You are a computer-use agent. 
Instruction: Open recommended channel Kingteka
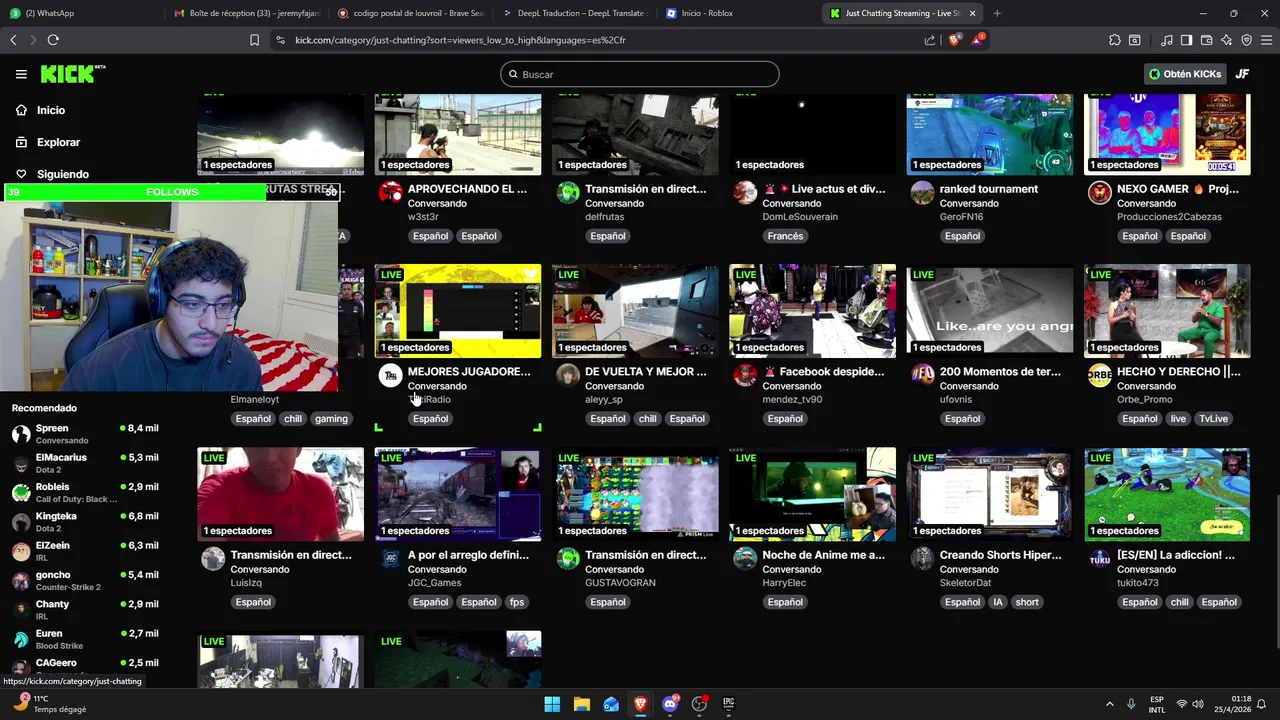pyautogui.click(x=85, y=522)
